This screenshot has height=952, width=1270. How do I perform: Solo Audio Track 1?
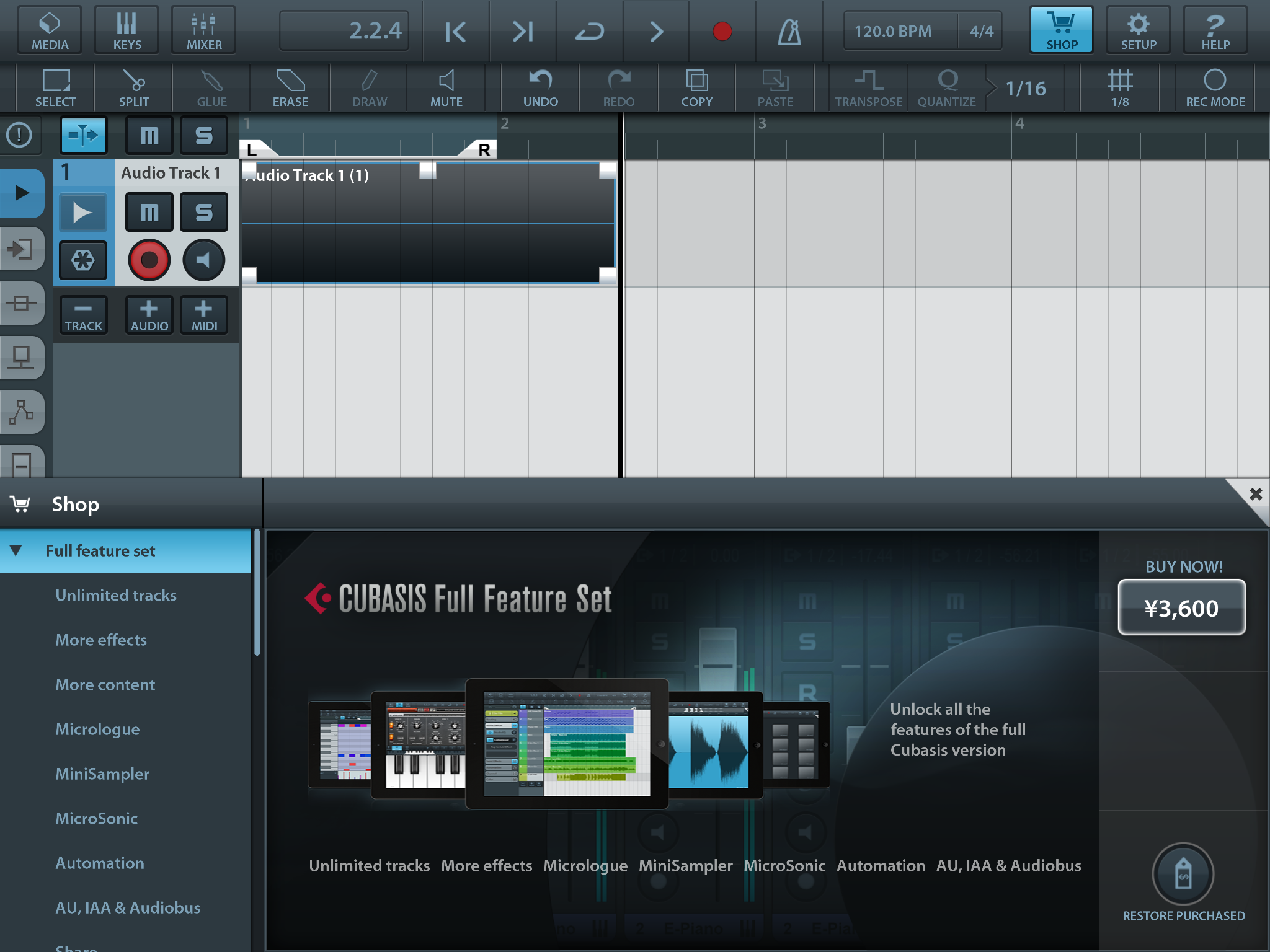point(204,212)
